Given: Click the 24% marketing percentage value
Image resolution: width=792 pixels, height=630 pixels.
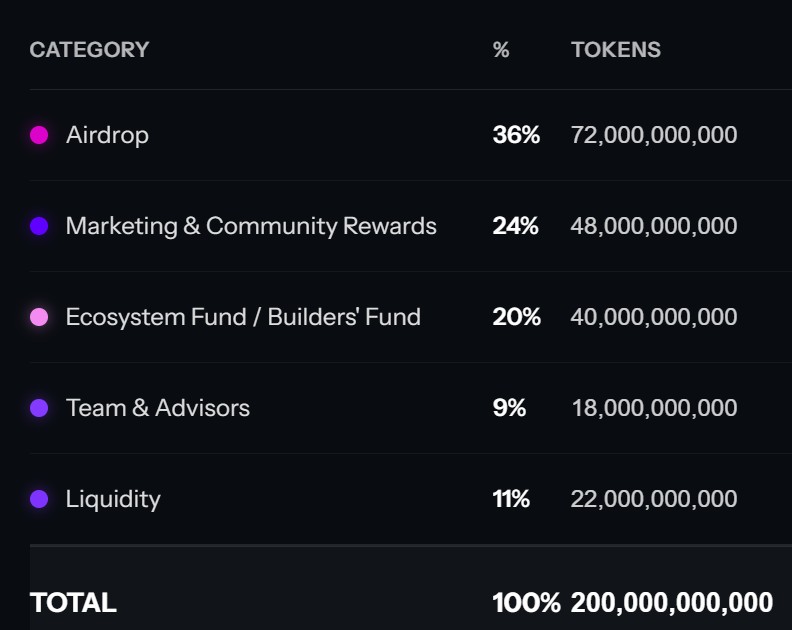Looking at the screenshot, I should [515, 226].
